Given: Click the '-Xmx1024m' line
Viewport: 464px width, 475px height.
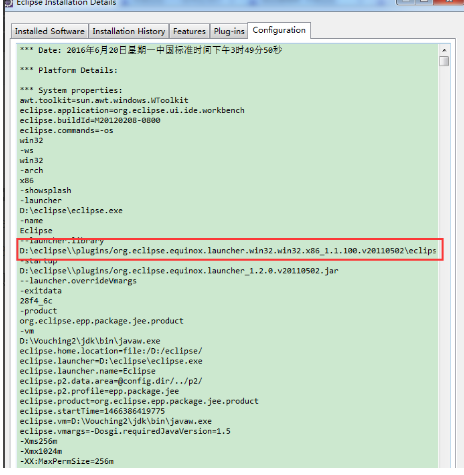Looking at the screenshot, I should pos(41,451).
